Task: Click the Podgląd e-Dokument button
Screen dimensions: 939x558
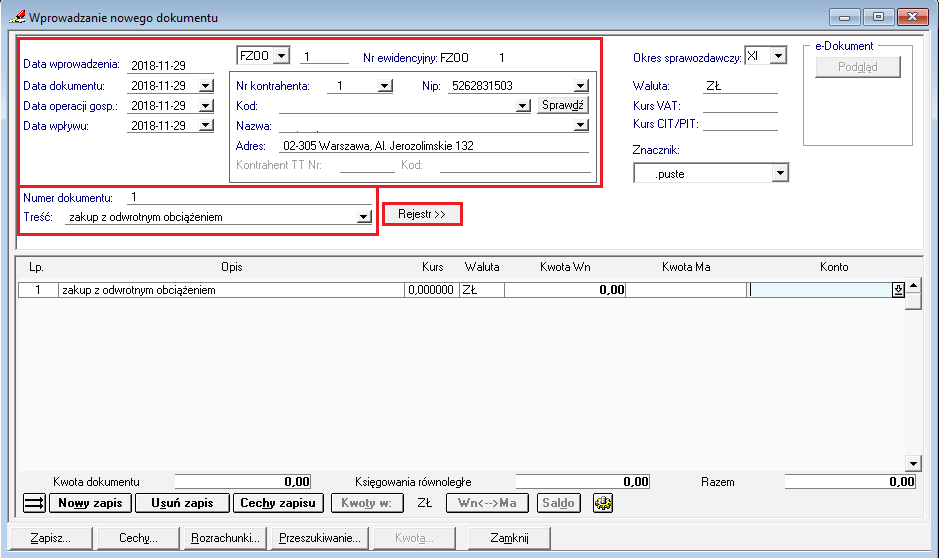Action: (858, 67)
